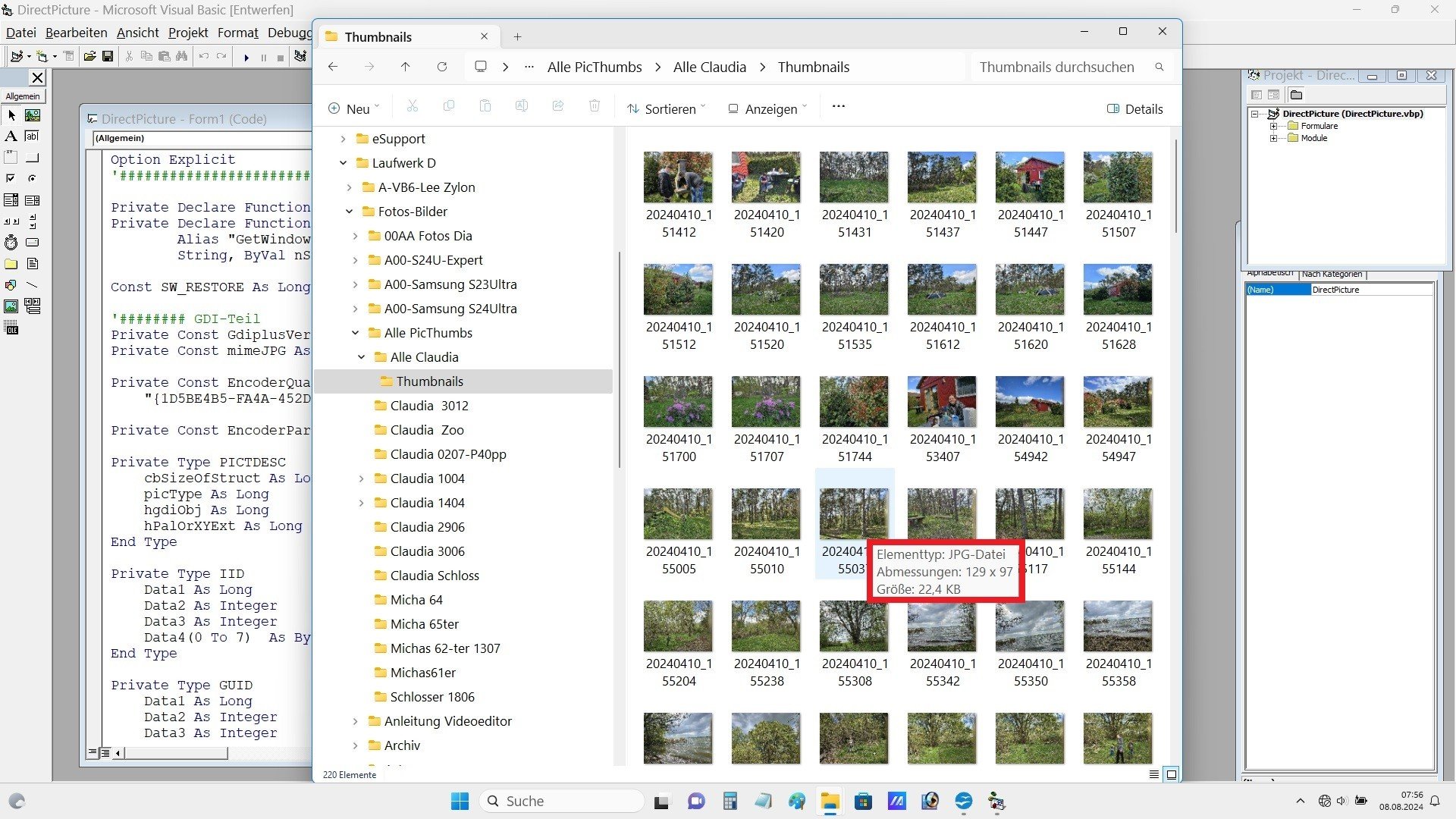Click the Save Project toolbar icon

pyautogui.click(x=108, y=57)
